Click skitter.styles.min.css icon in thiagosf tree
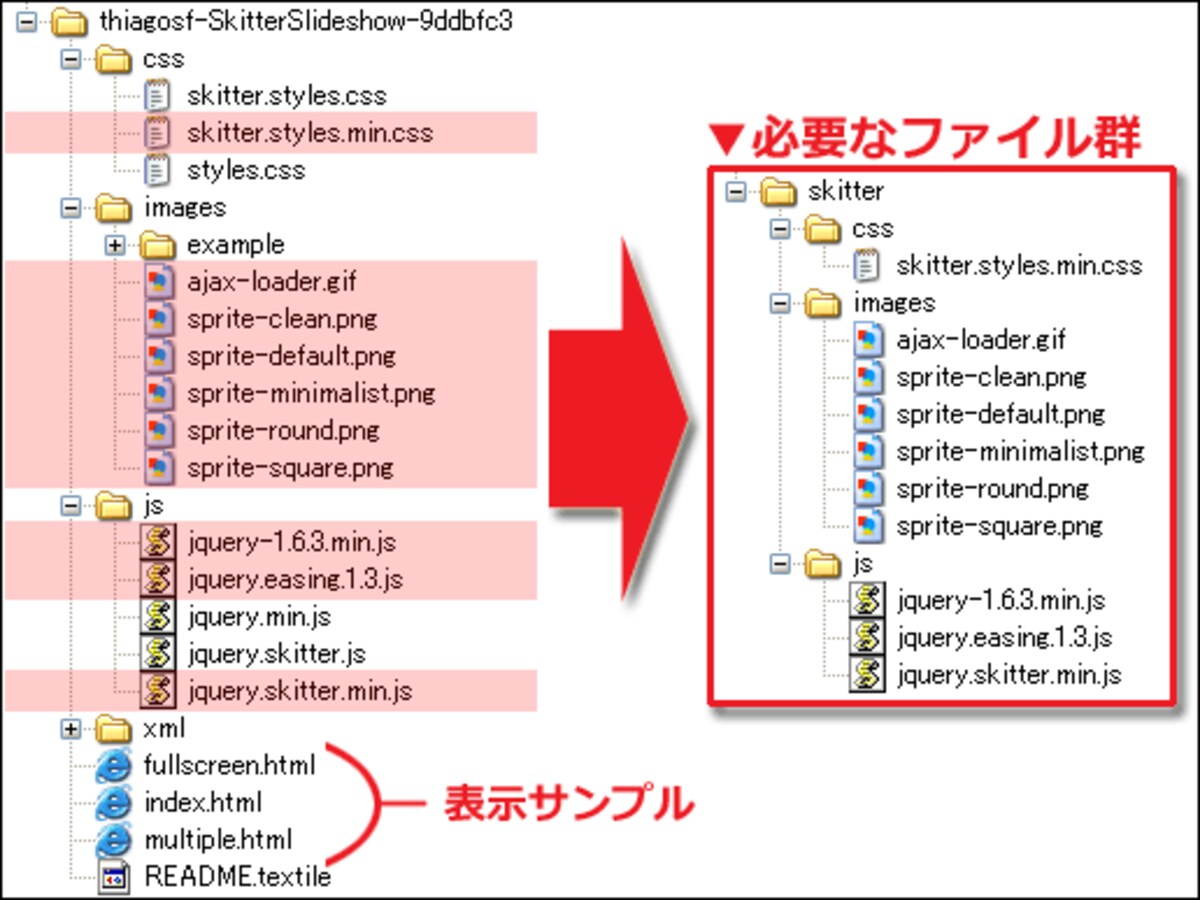Image resolution: width=1200 pixels, height=900 pixels. point(157,132)
